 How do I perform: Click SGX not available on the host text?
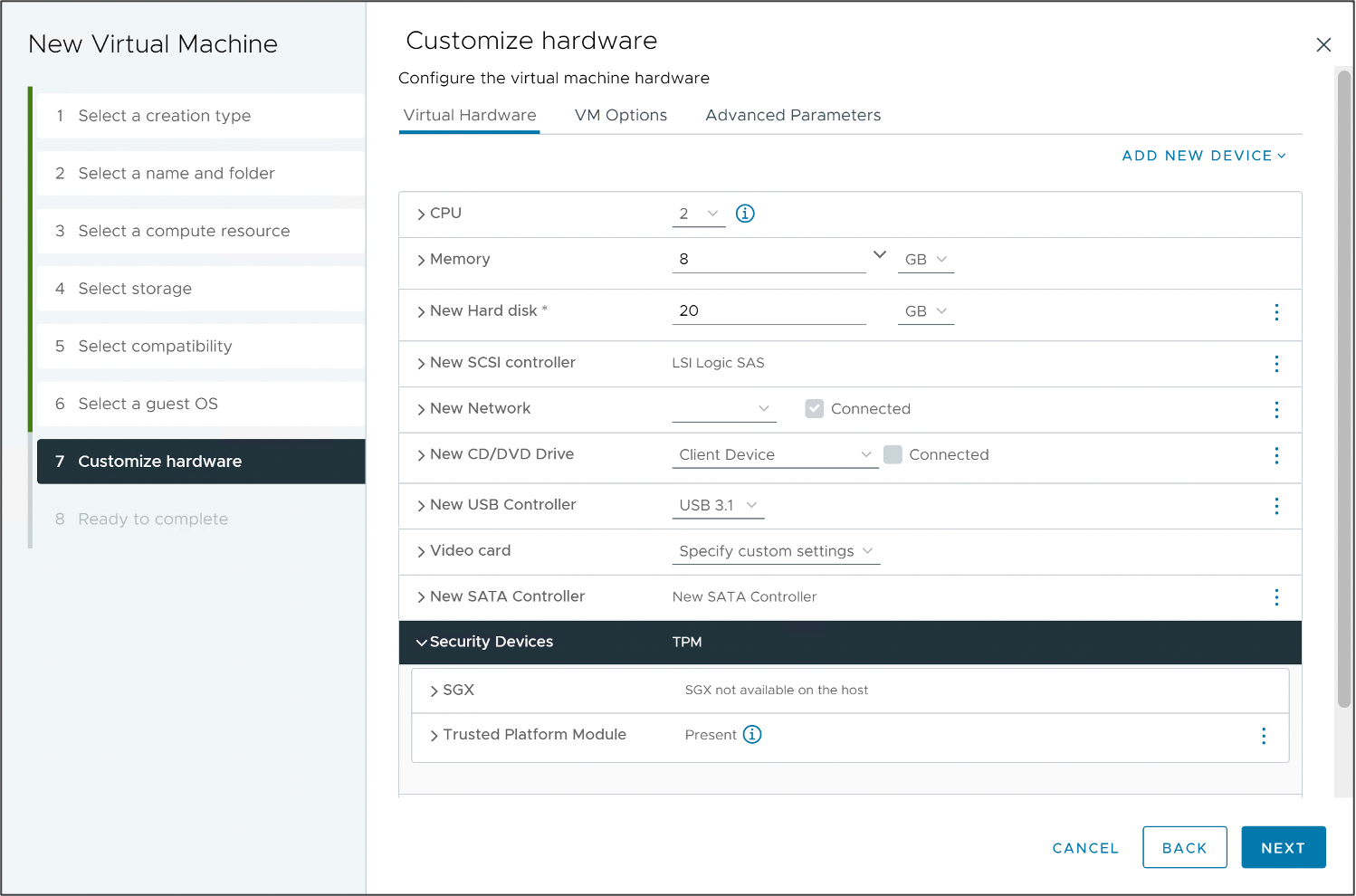(x=777, y=690)
